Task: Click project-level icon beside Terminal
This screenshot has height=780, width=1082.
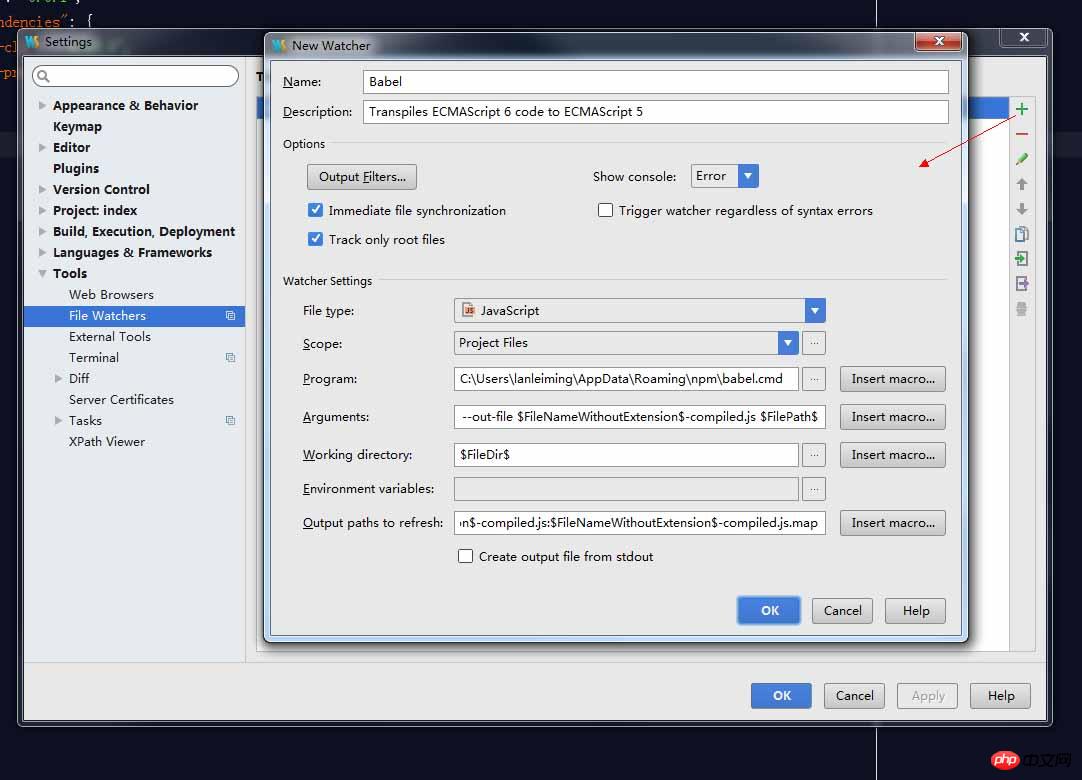Action: (x=230, y=358)
